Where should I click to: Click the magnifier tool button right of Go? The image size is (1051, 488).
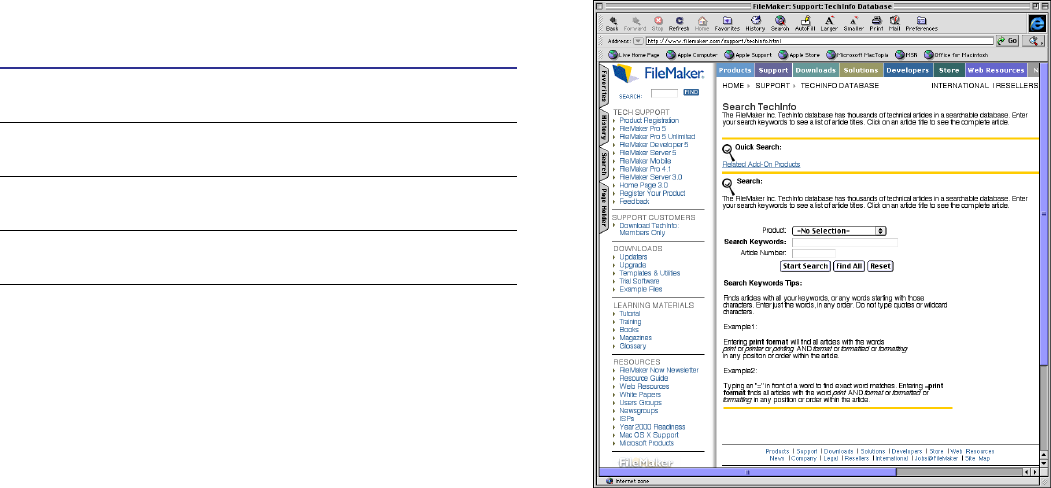point(1032,41)
